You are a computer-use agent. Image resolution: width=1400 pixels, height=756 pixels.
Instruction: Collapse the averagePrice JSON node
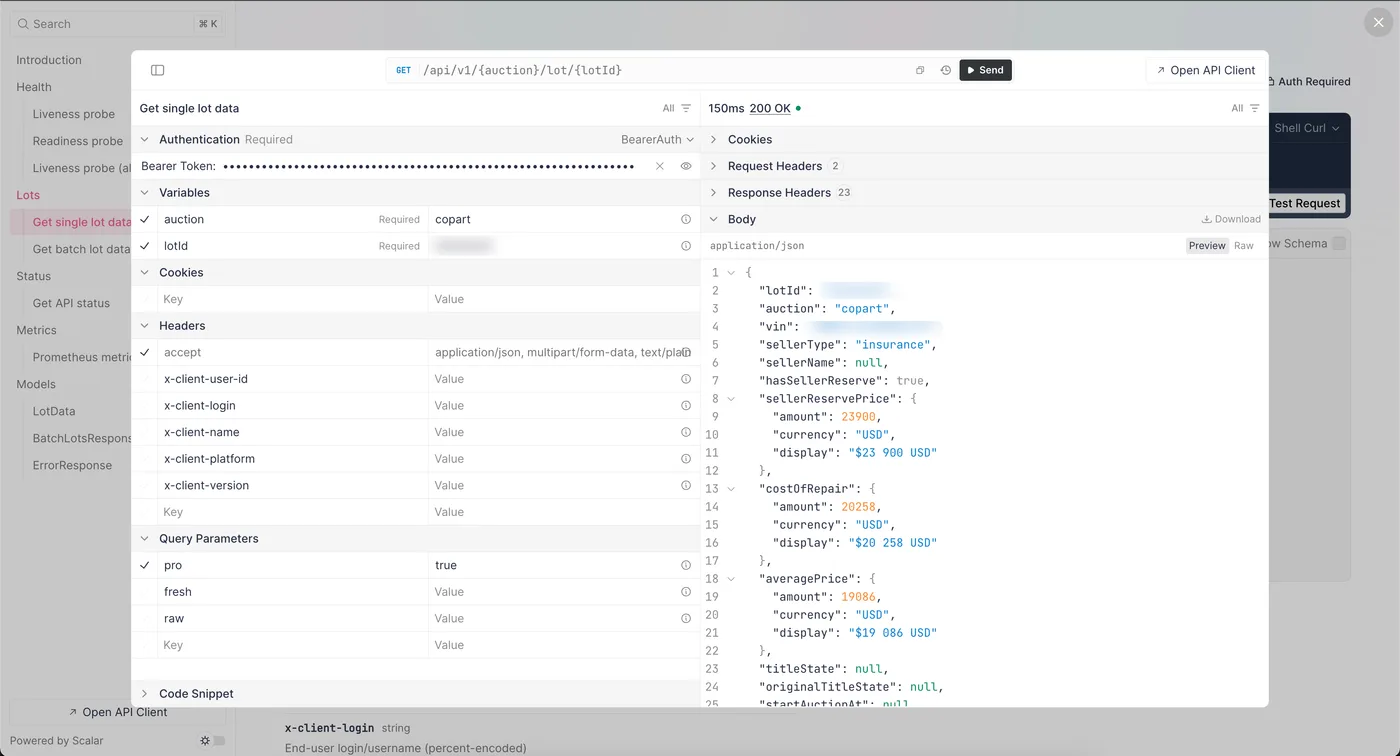coord(731,579)
